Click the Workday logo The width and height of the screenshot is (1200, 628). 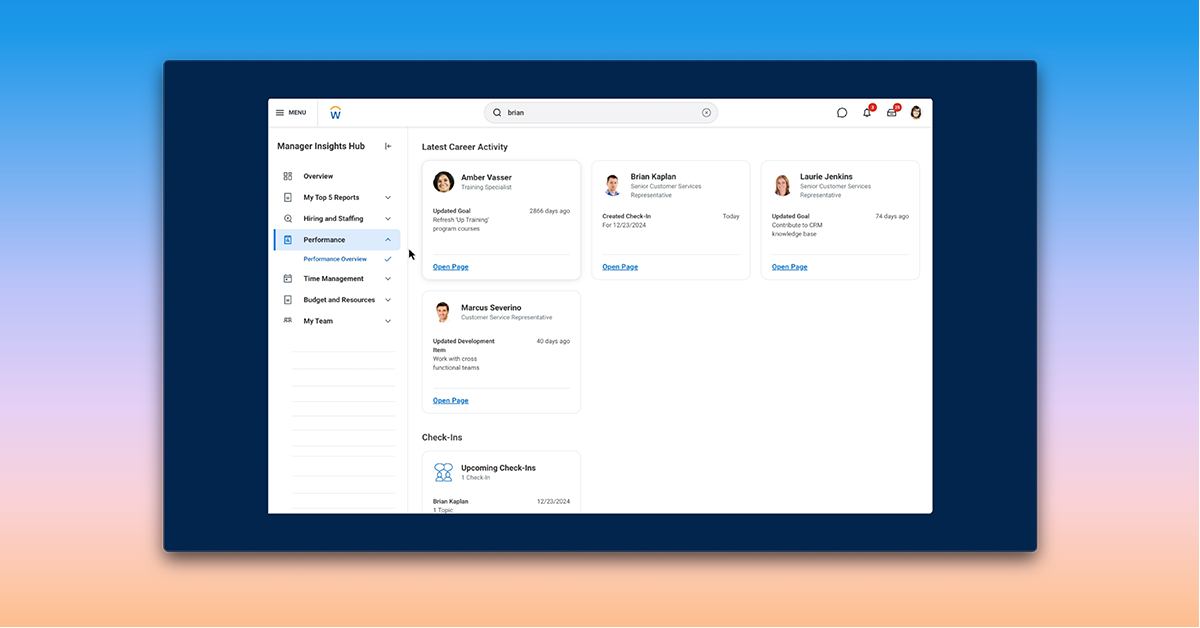(336, 112)
